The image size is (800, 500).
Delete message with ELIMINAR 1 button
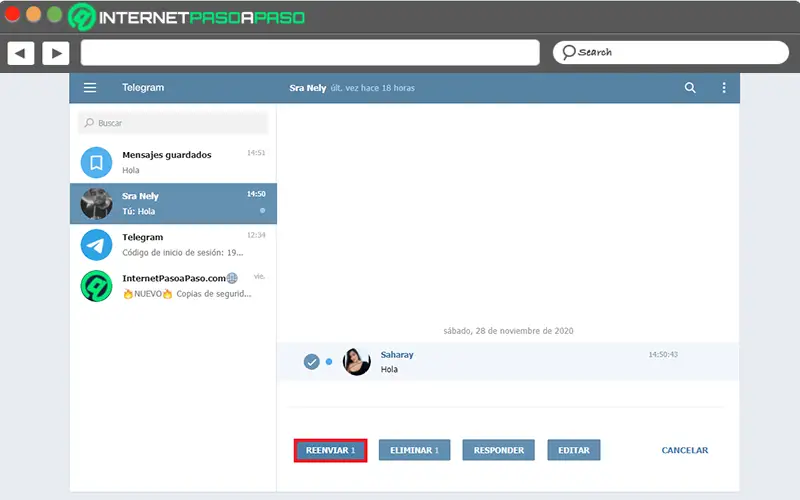(x=414, y=450)
